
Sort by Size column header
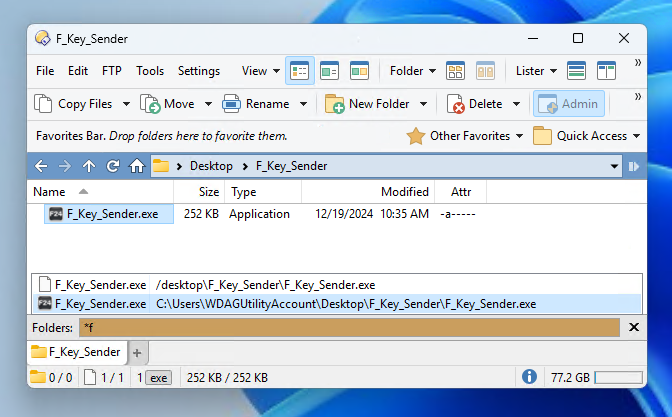click(x=199, y=192)
